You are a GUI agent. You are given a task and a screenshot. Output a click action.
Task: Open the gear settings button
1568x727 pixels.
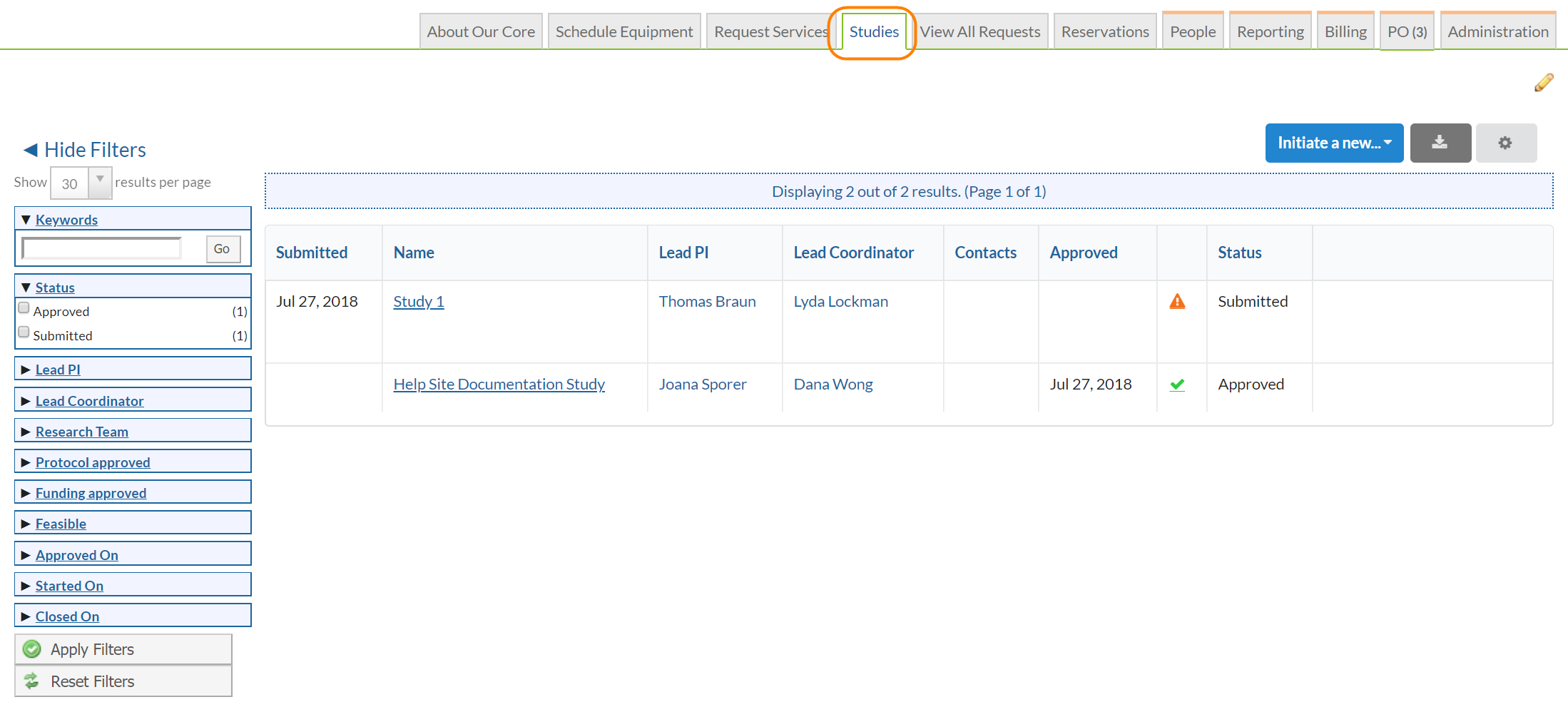point(1505,143)
